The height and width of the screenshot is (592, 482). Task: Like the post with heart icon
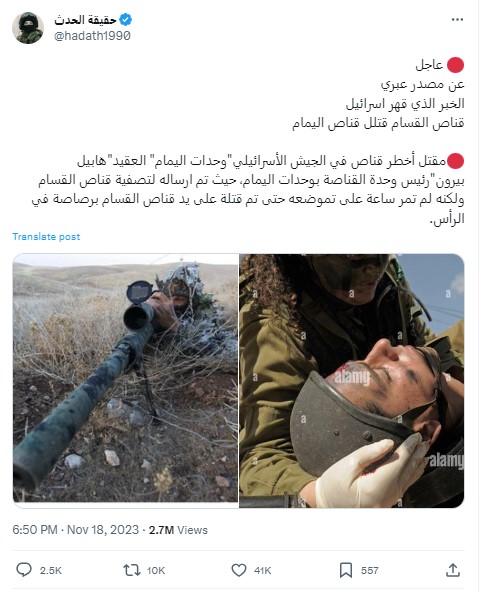tap(239, 570)
